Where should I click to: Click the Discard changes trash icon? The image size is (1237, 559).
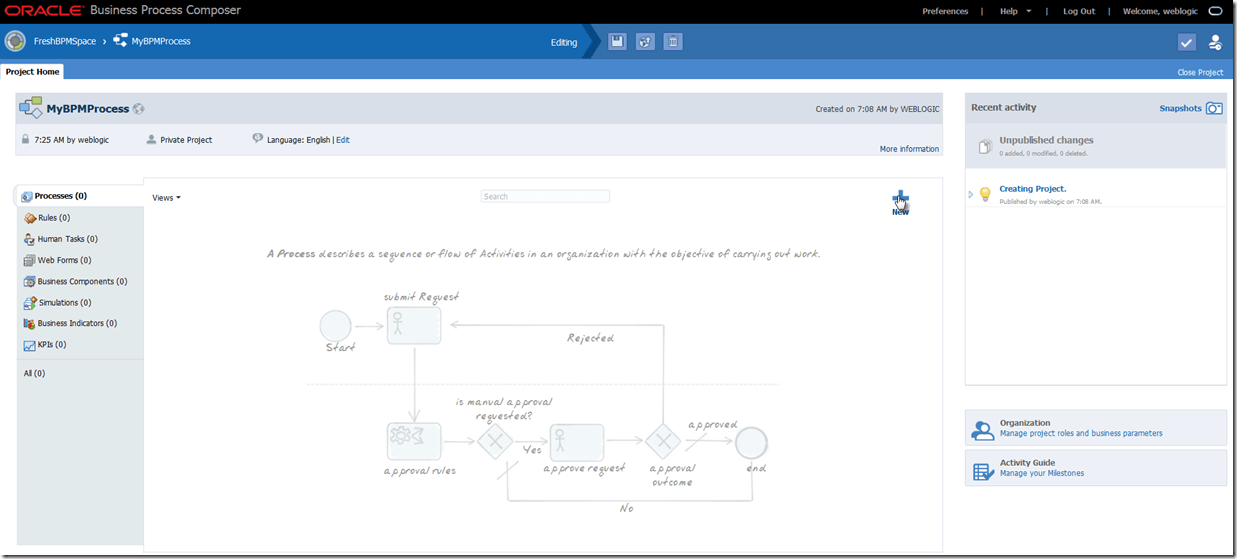673,42
